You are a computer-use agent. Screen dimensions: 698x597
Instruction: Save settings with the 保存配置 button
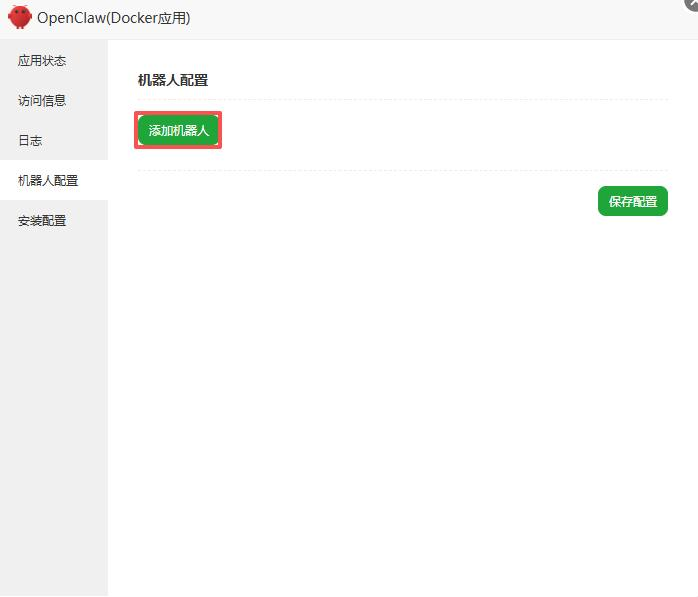632,201
